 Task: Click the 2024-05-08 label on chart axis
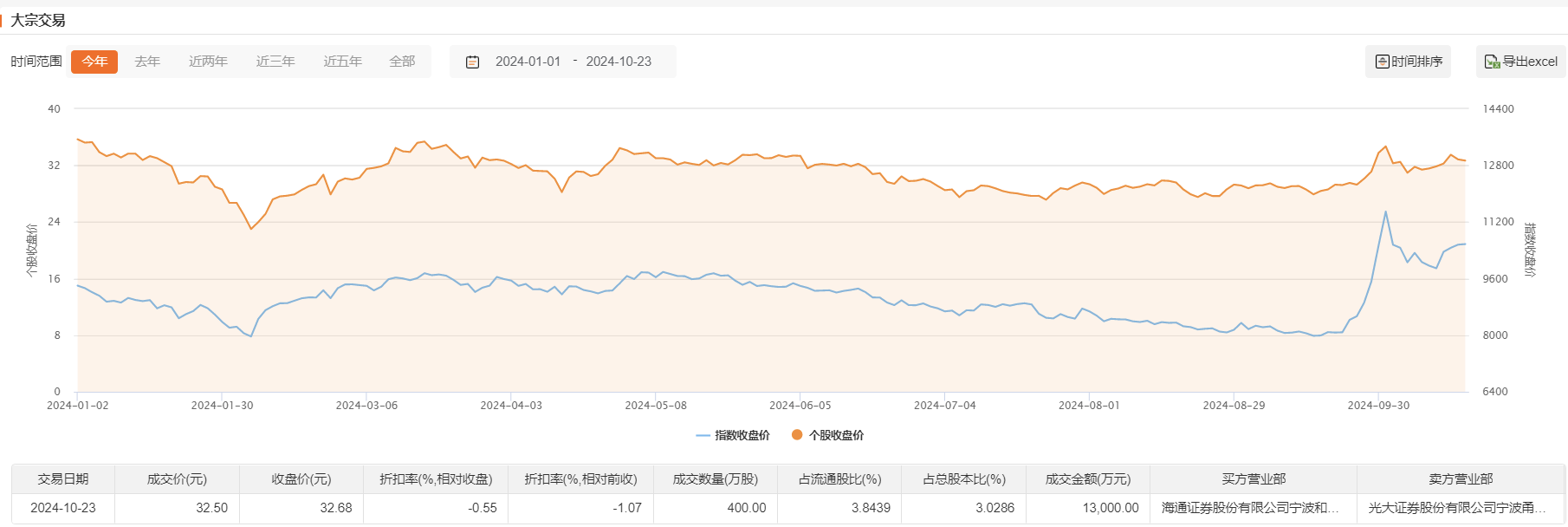click(x=656, y=406)
